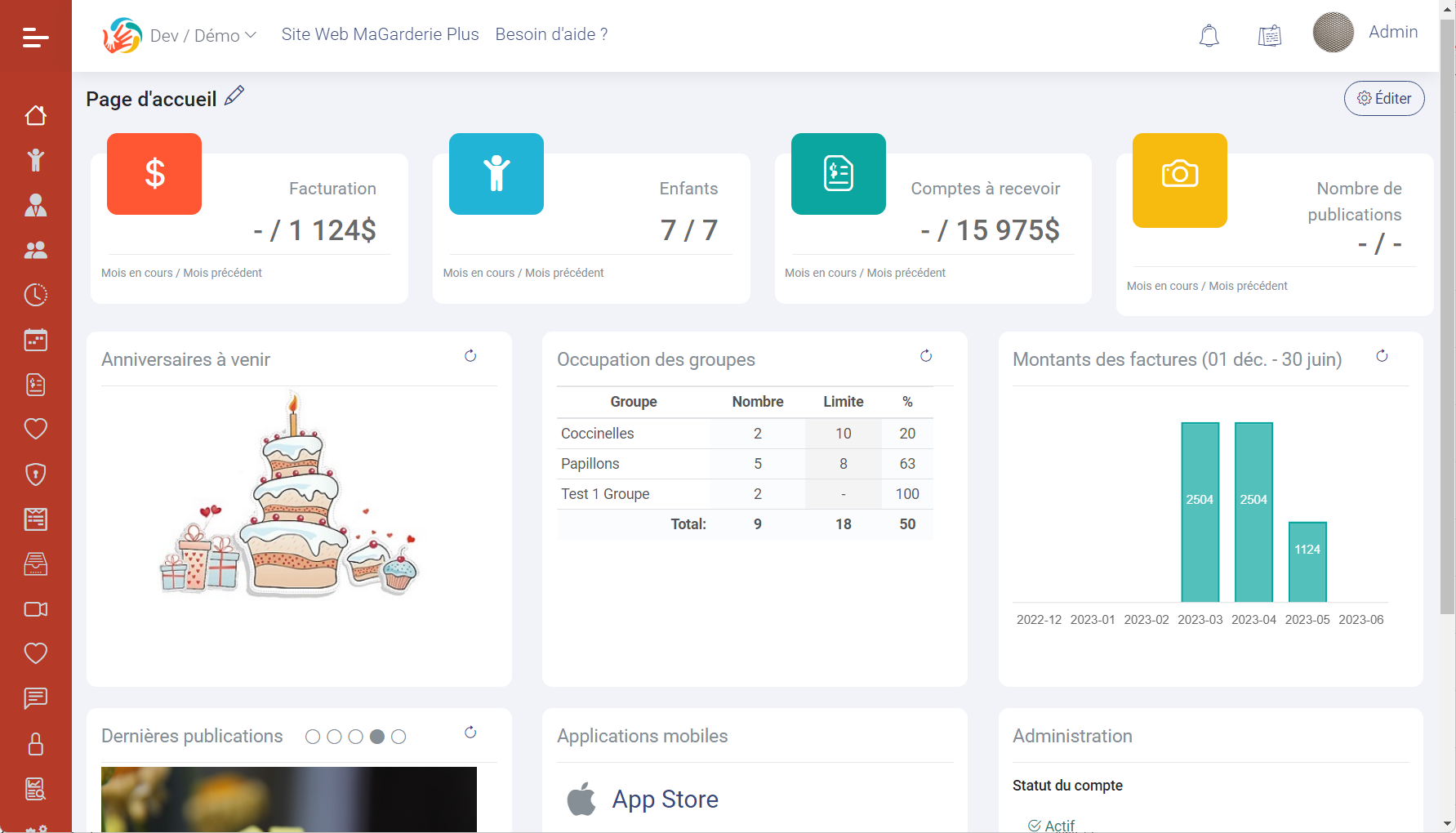1456x833 pixels.
Task: Open the Besoin d'aide ? menu
Action: [x=551, y=34]
